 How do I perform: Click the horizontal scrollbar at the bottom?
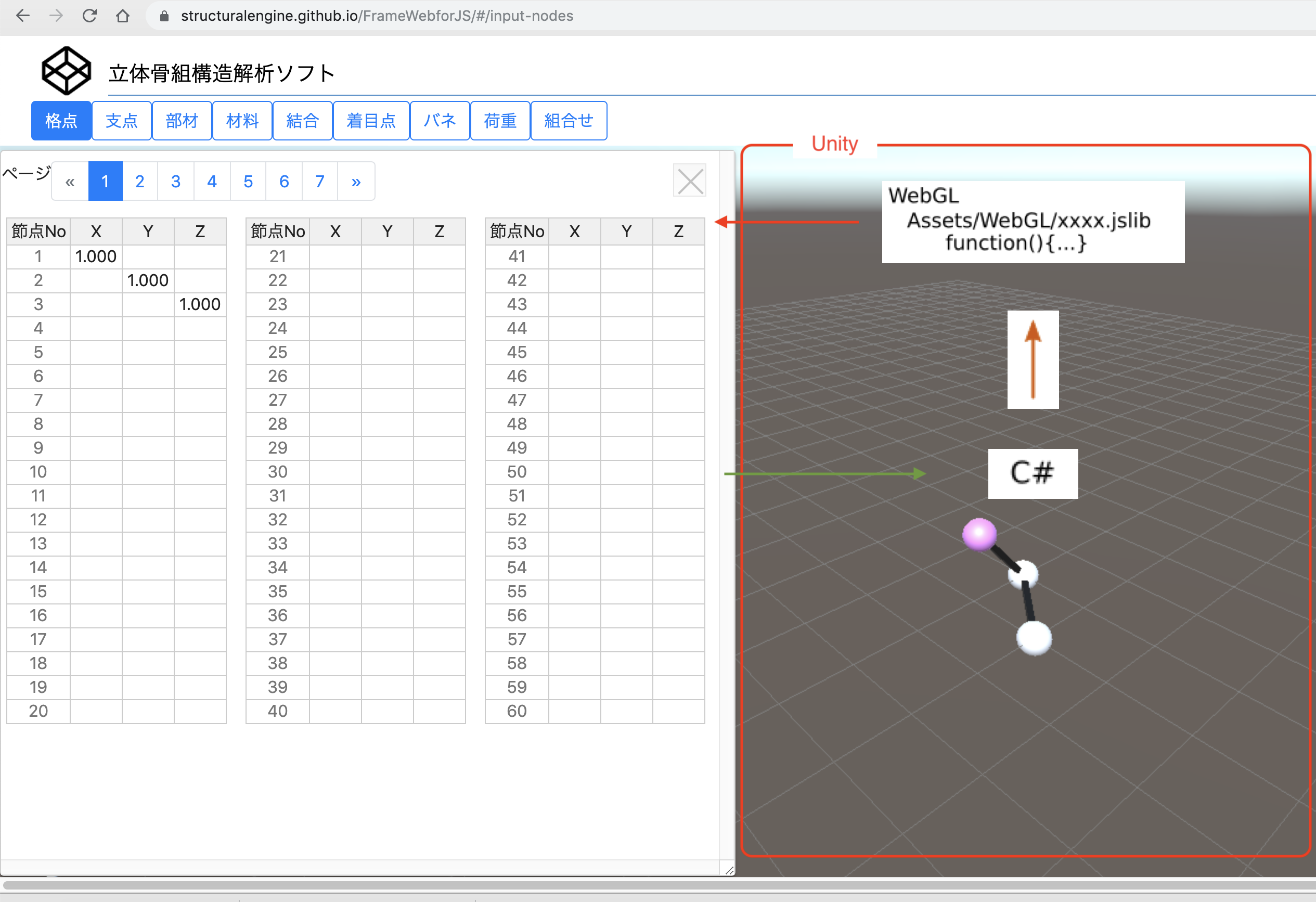[657, 884]
